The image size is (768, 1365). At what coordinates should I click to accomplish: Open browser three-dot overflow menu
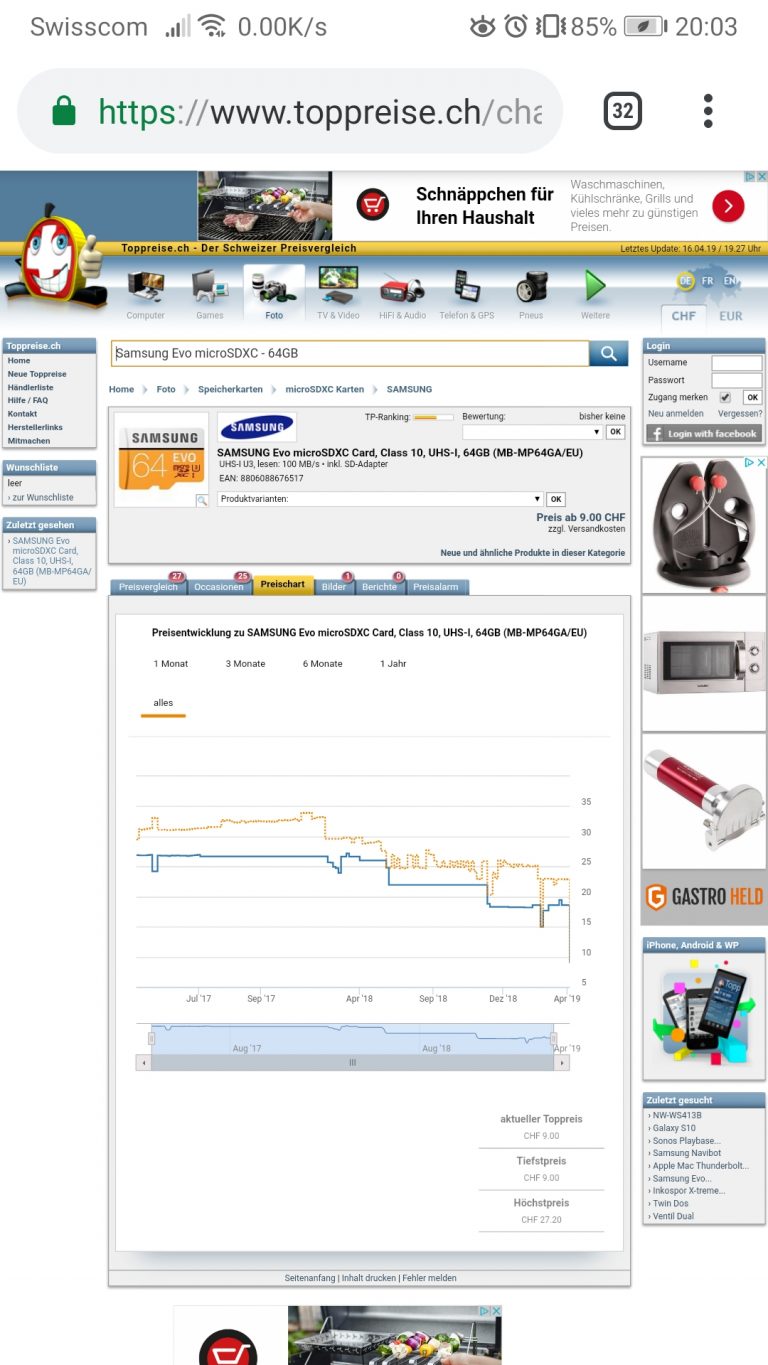click(x=708, y=111)
